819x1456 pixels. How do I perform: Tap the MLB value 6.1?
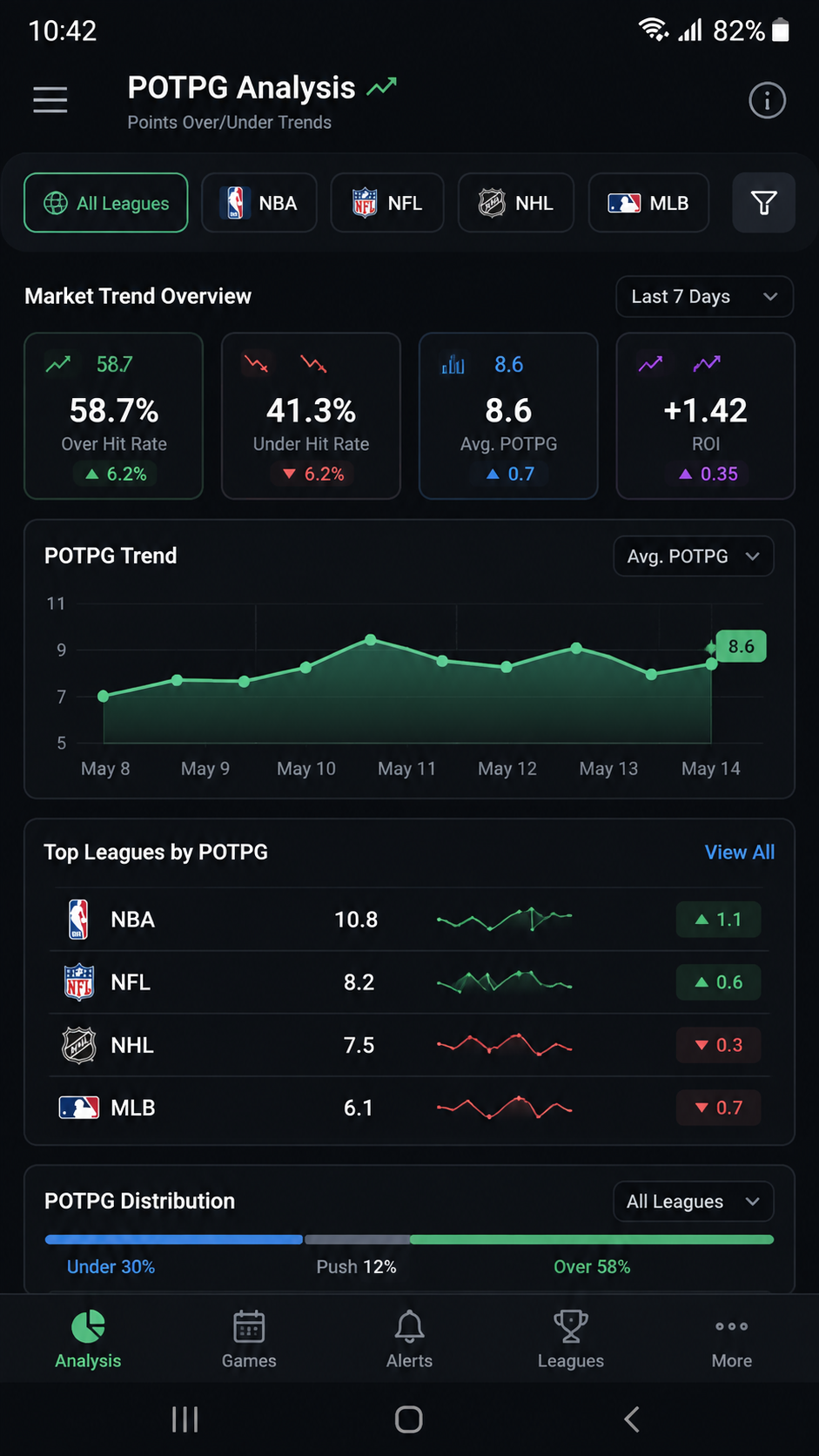tap(359, 1108)
